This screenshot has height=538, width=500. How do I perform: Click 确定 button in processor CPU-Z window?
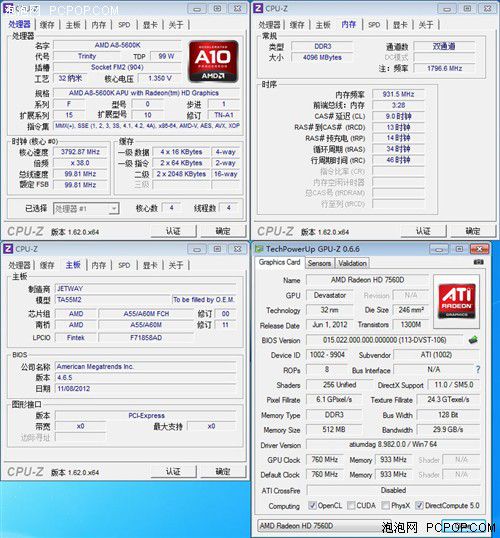(223, 231)
